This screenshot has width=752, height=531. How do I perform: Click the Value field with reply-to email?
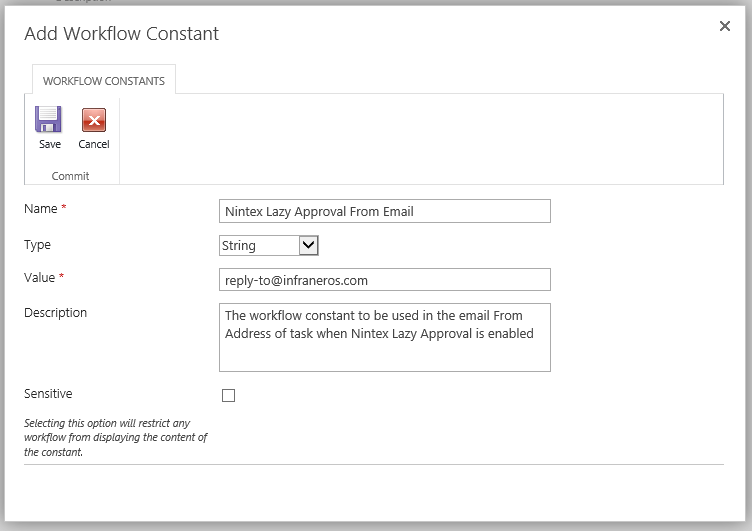pos(385,280)
